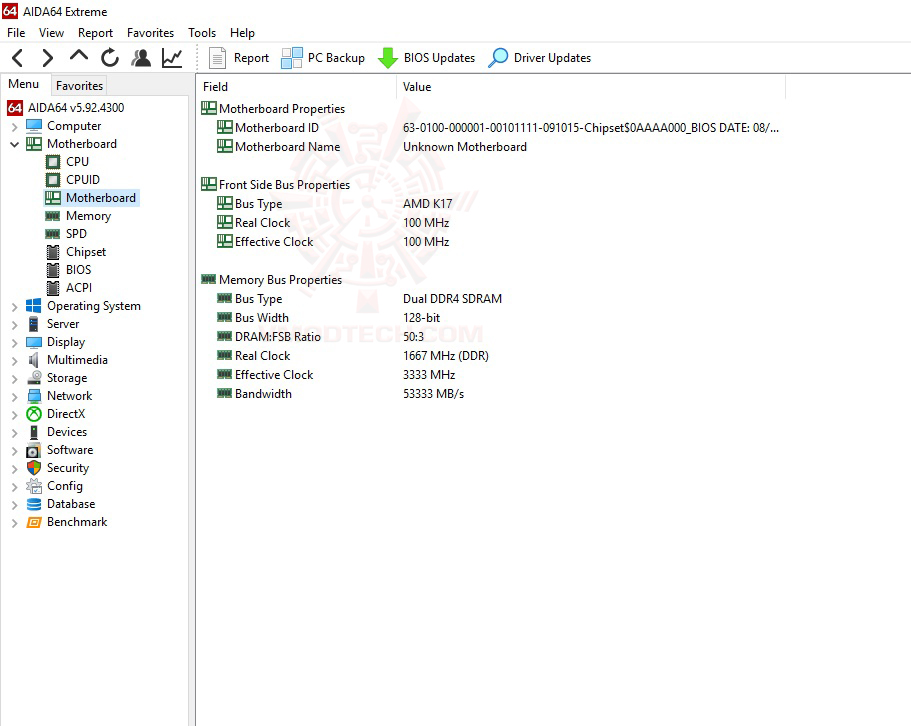Click the up-level arrow icon

pos(78,56)
